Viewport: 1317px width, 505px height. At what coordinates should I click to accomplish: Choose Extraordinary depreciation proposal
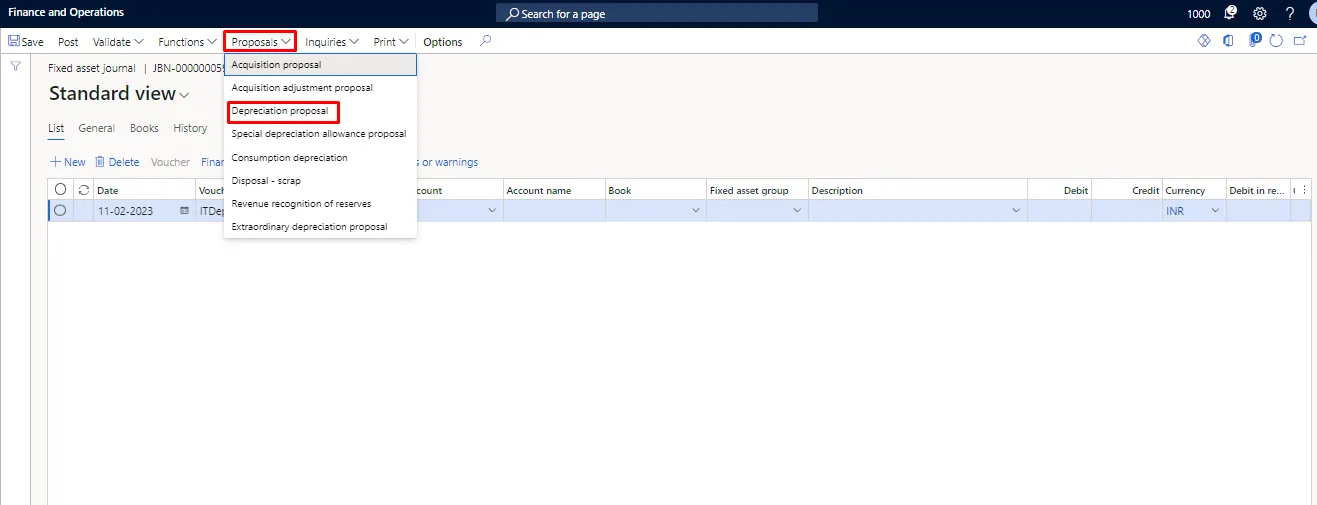[320, 227]
